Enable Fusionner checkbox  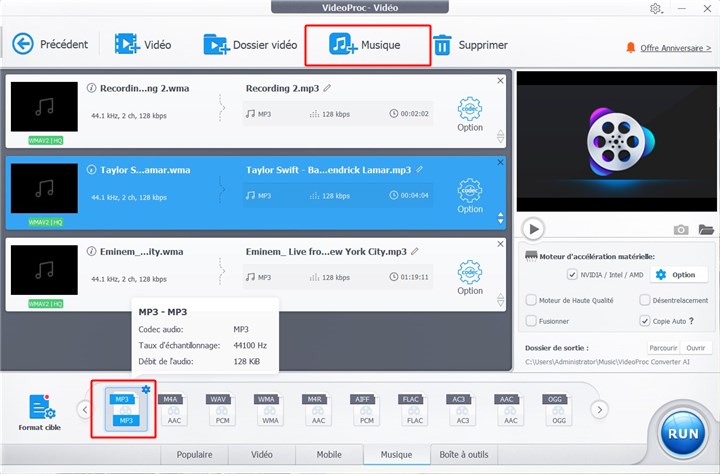click(x=531, y=321)
